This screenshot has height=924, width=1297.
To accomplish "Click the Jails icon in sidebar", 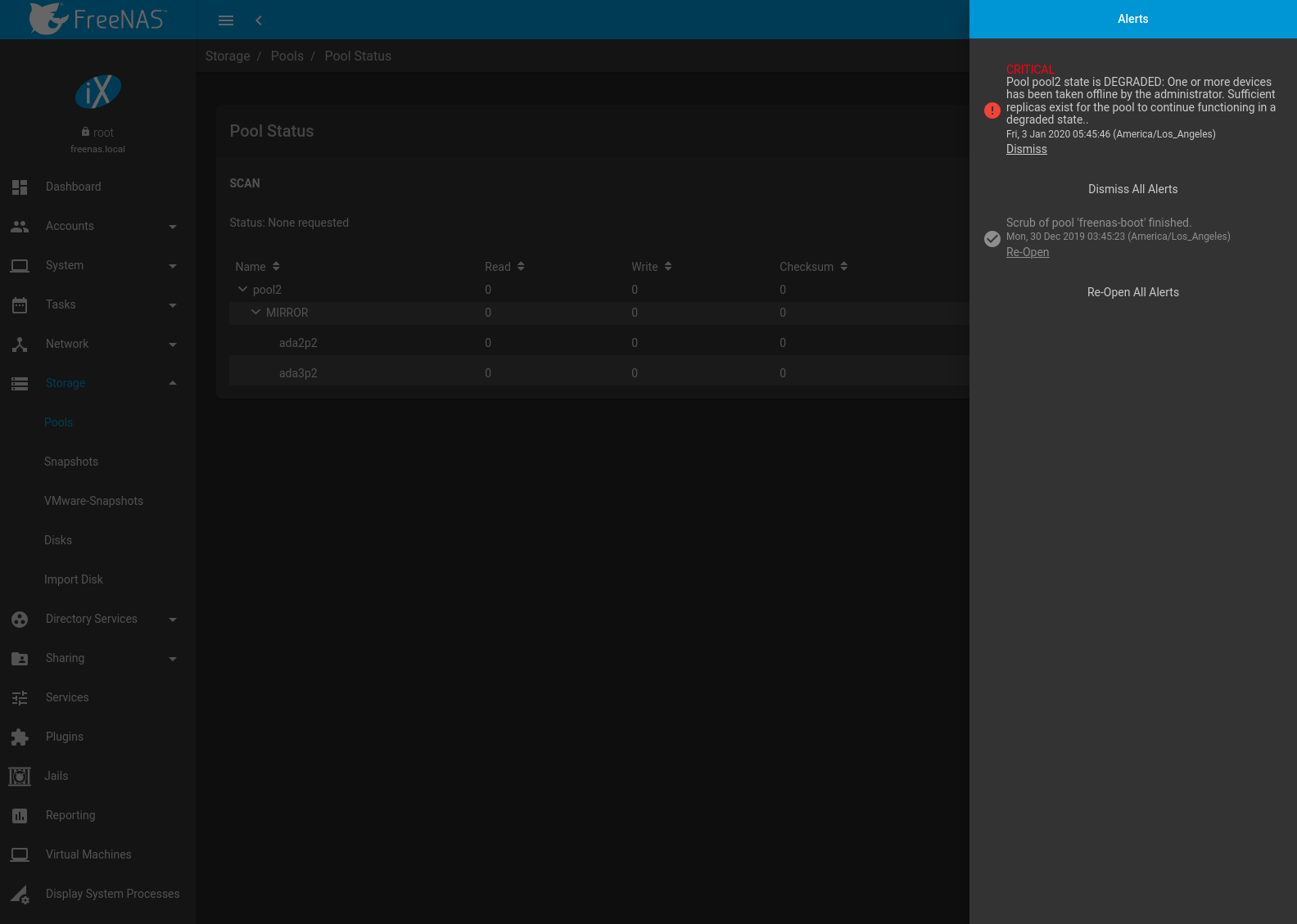I will click(x=20, y=777).
